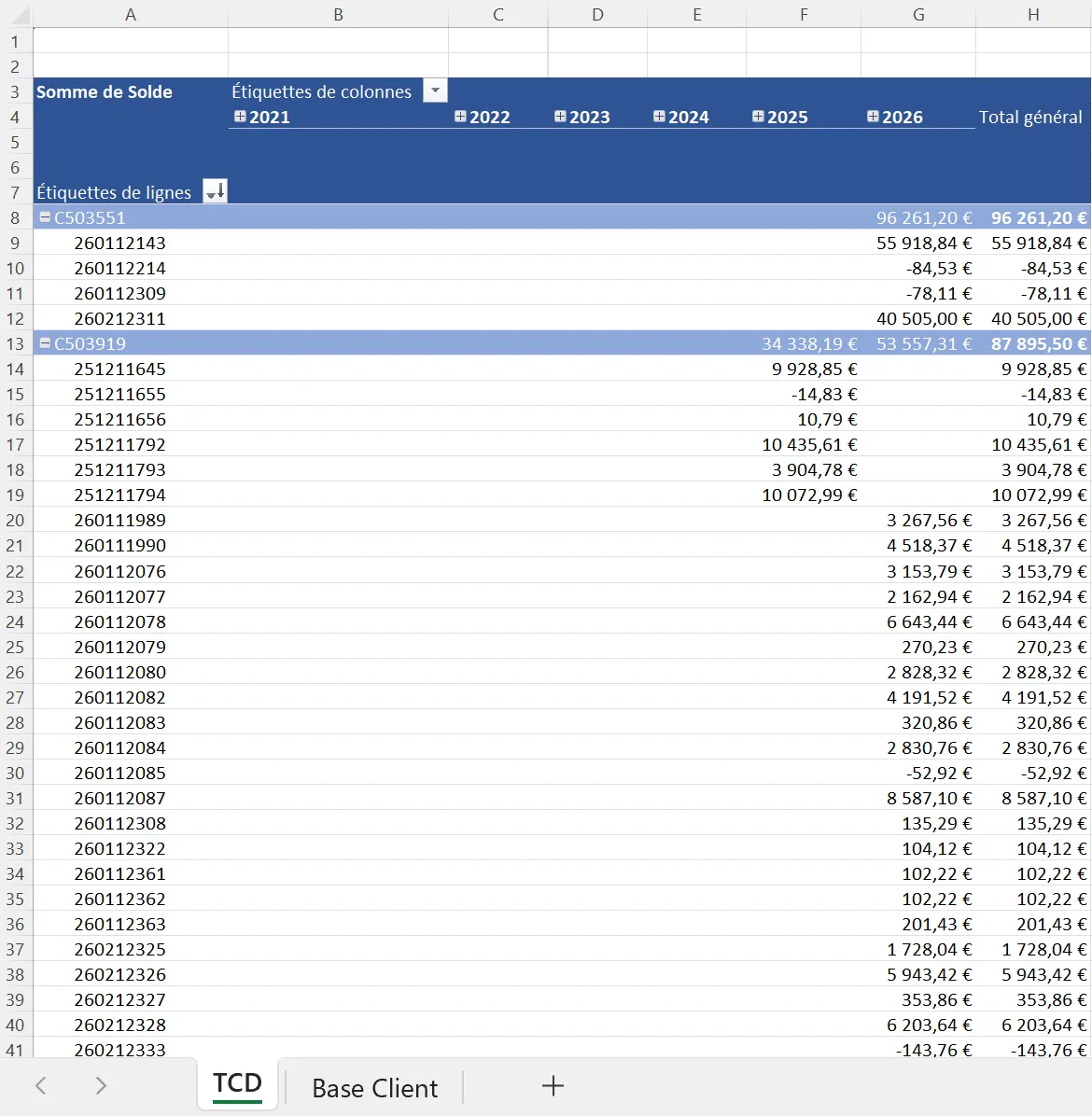Select column C header
1092x1116 pixels.
coord(498,14)
